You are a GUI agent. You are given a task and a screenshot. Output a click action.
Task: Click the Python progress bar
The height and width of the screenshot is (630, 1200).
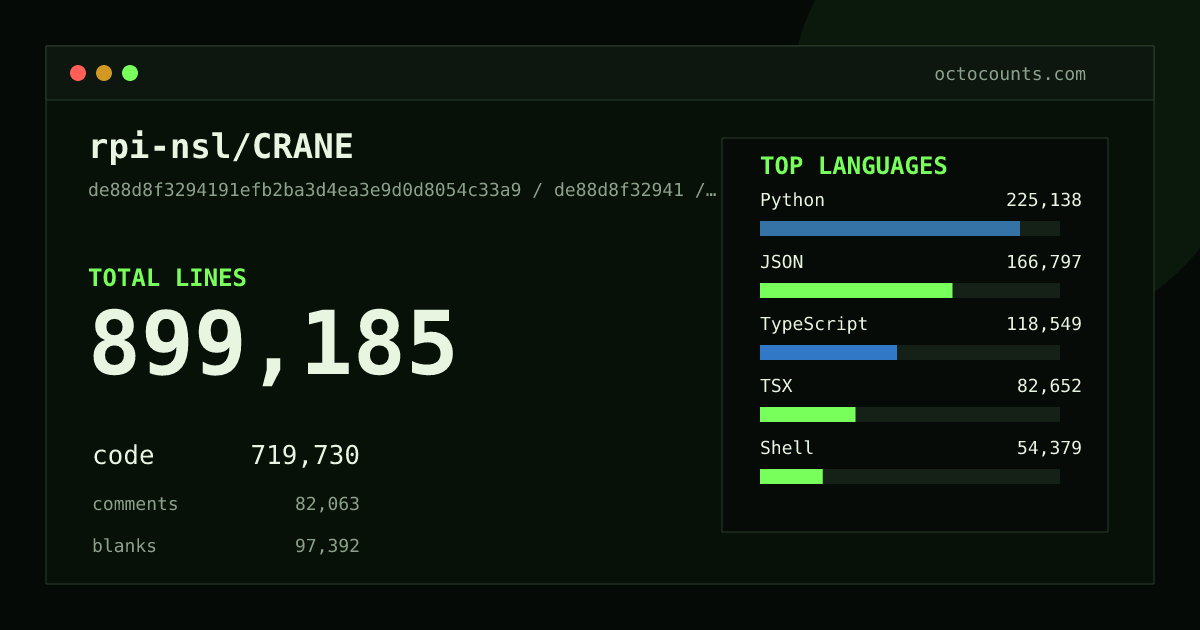coord(910,228)
